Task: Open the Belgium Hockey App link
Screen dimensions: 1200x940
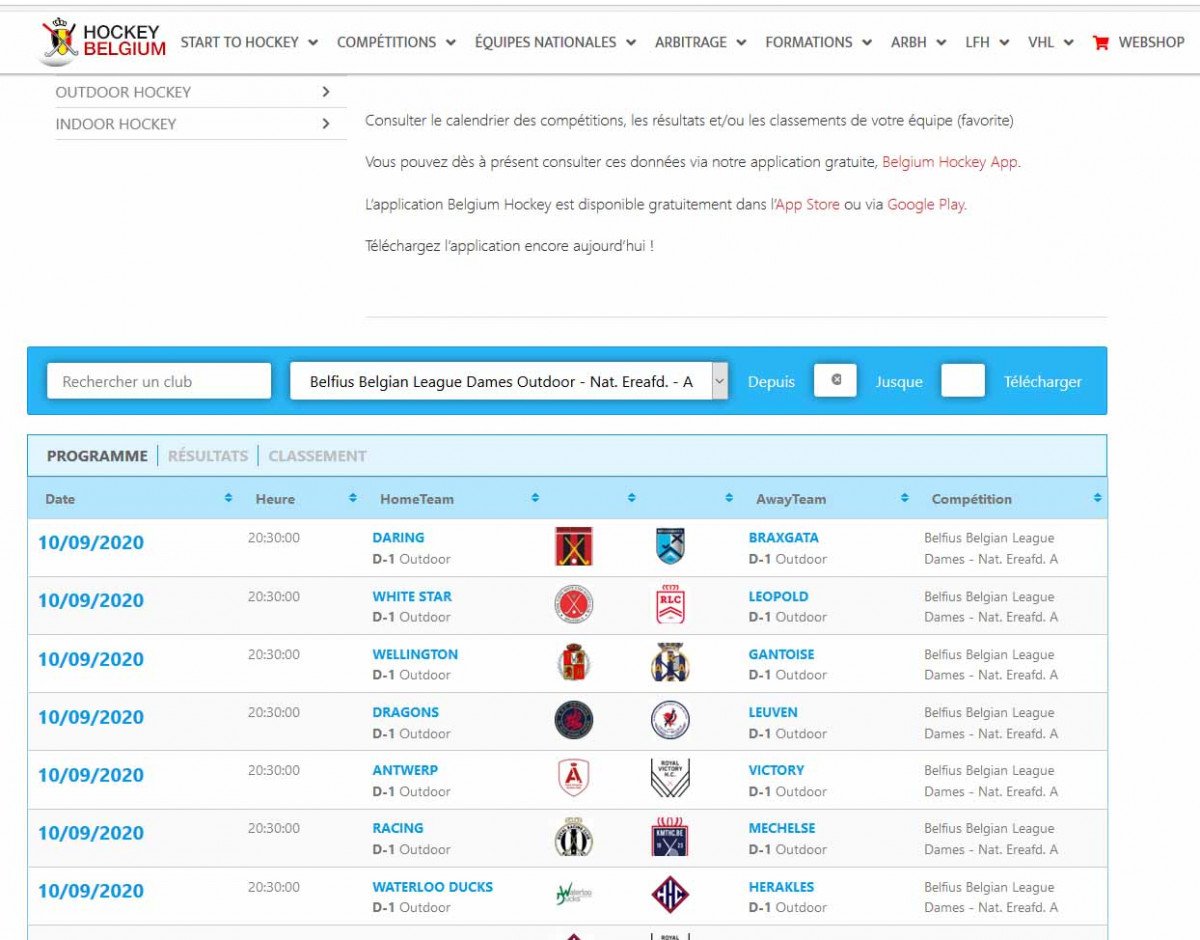Action: point(950,162)
